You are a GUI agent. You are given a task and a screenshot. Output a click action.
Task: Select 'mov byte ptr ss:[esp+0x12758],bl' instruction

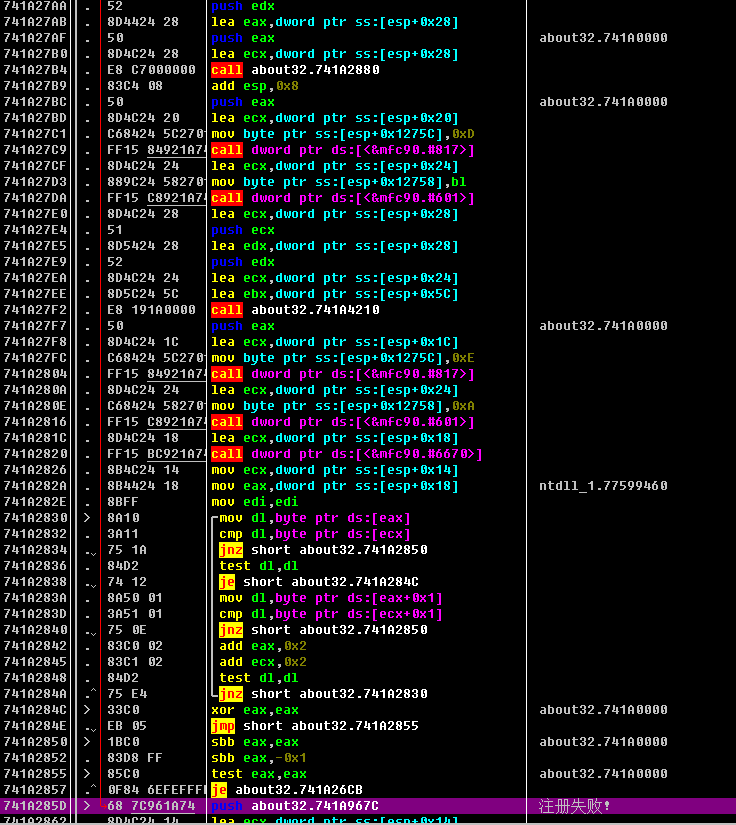pos(338,182)
